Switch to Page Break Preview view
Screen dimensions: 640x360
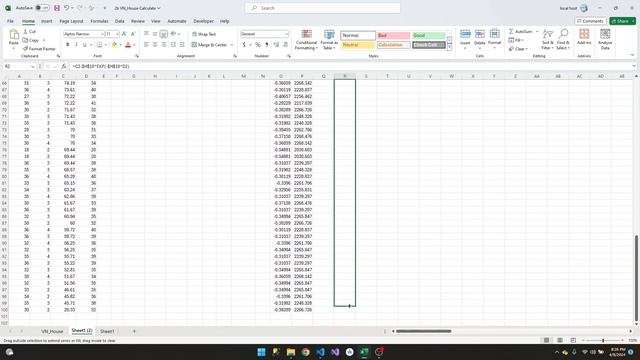tap(573, 340)
